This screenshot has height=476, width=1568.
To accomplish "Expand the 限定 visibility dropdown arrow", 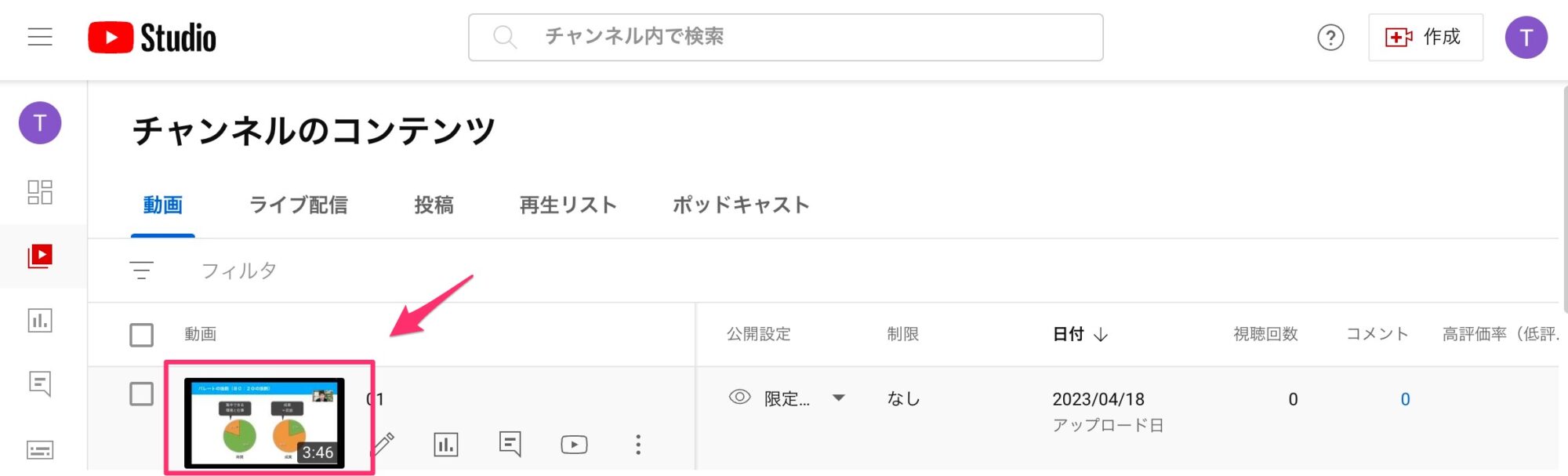I will 839,398.
